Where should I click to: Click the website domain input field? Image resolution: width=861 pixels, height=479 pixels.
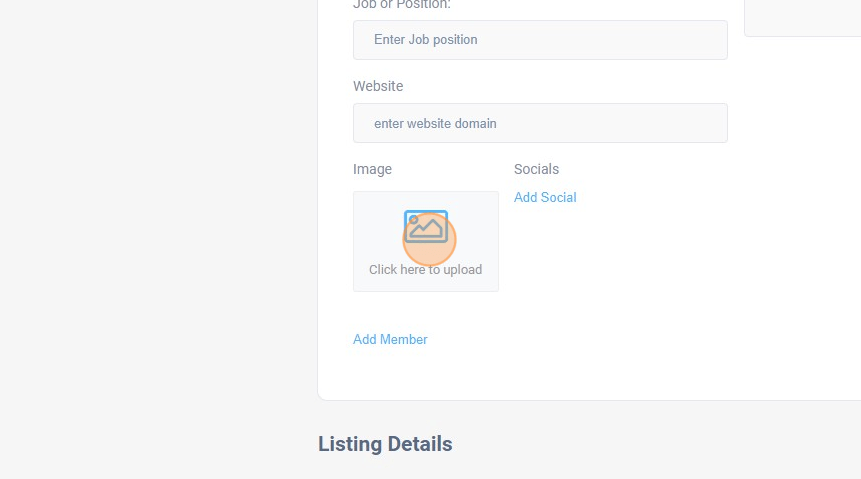[x=540, y=123]
